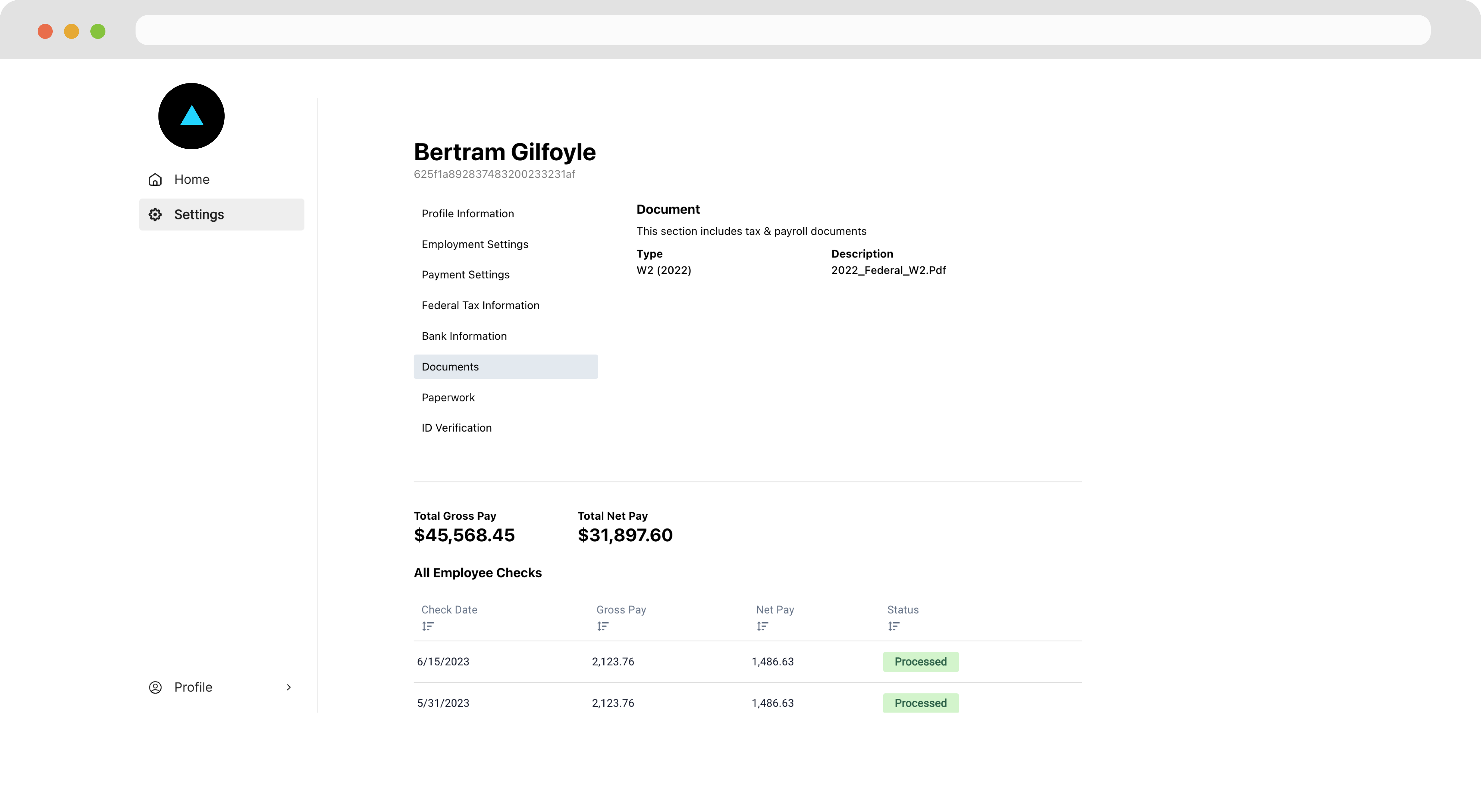Click the W2 (2022) type entry
1481x812 pixels.
point(663,270)
